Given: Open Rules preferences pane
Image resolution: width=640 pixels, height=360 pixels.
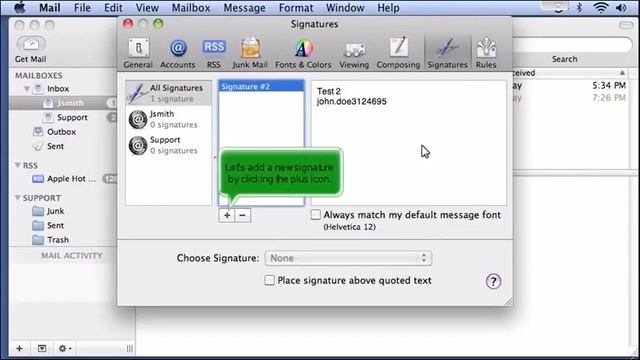Looking at the screenshot, I should pos(486,53).
